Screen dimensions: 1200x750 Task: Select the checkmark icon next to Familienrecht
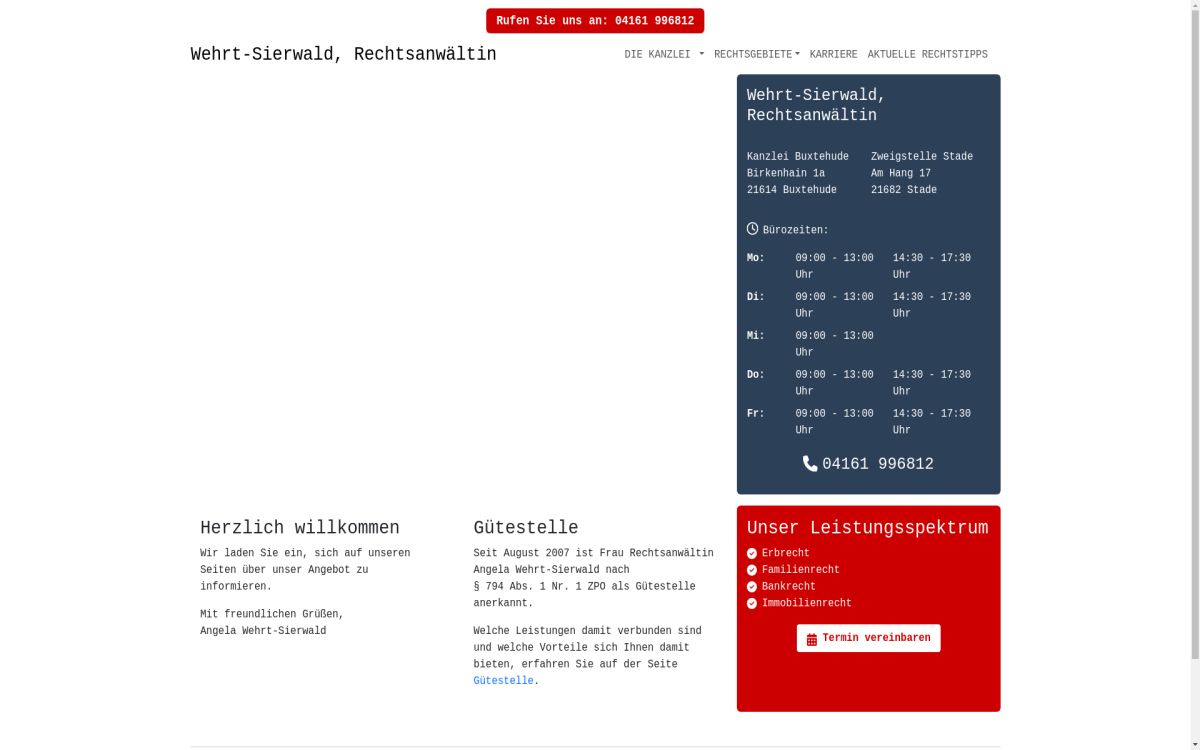coord(752,570)
